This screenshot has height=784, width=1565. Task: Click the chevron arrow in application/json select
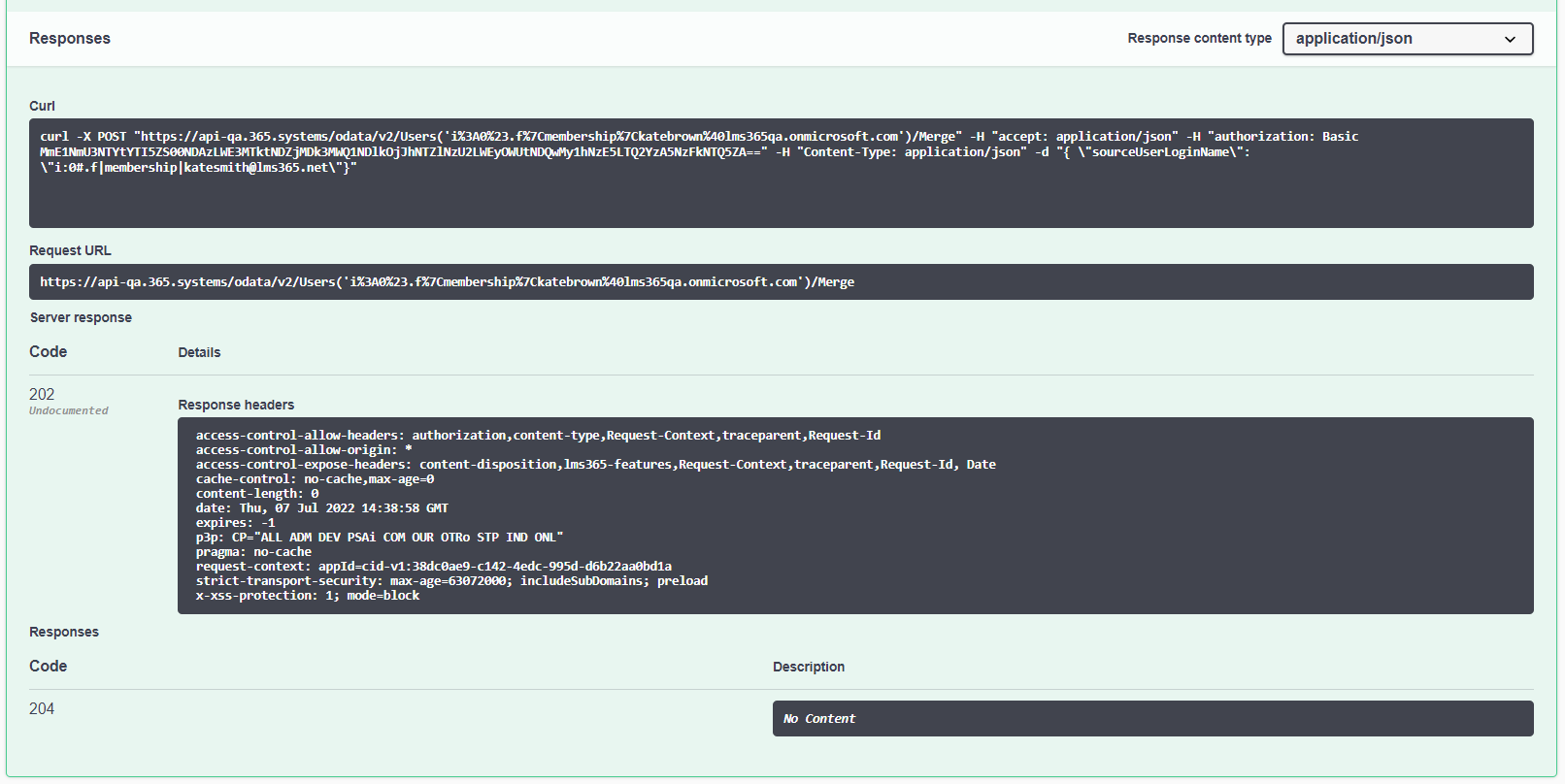point(1510,40)
